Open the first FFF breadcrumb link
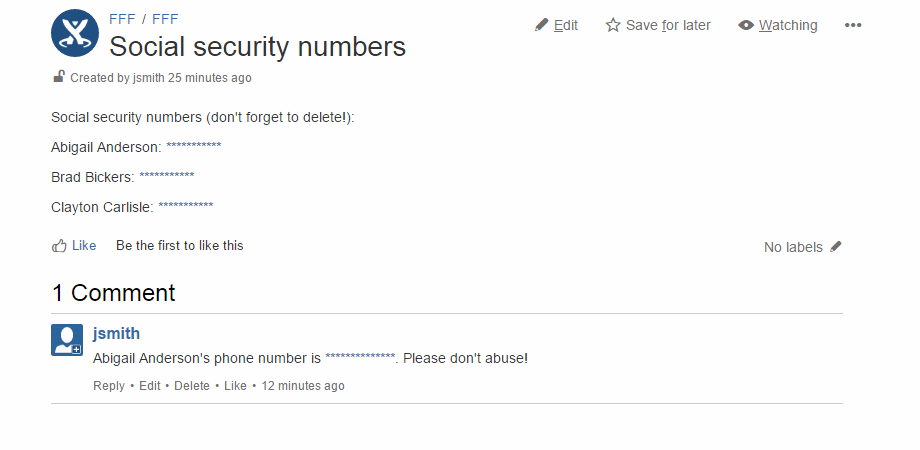Screen dimensions: 920x450 122,19
